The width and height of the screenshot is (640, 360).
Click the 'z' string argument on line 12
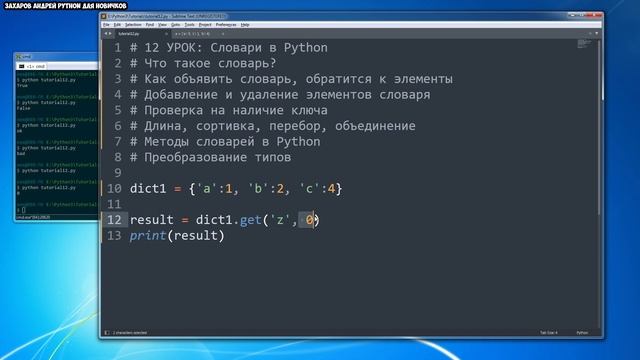280,220
